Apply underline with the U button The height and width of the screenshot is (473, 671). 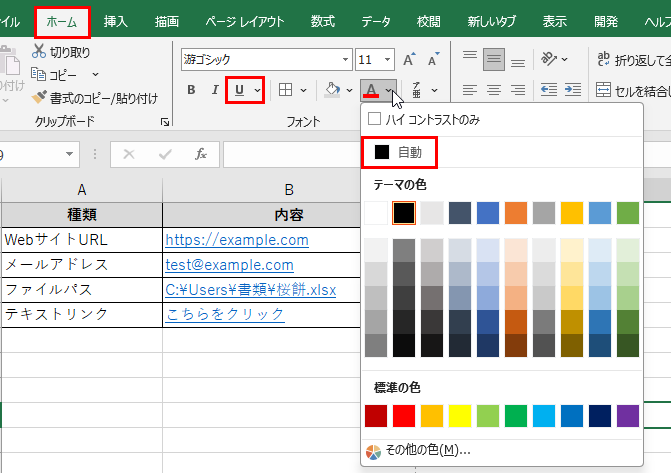(x=240, y=90)
